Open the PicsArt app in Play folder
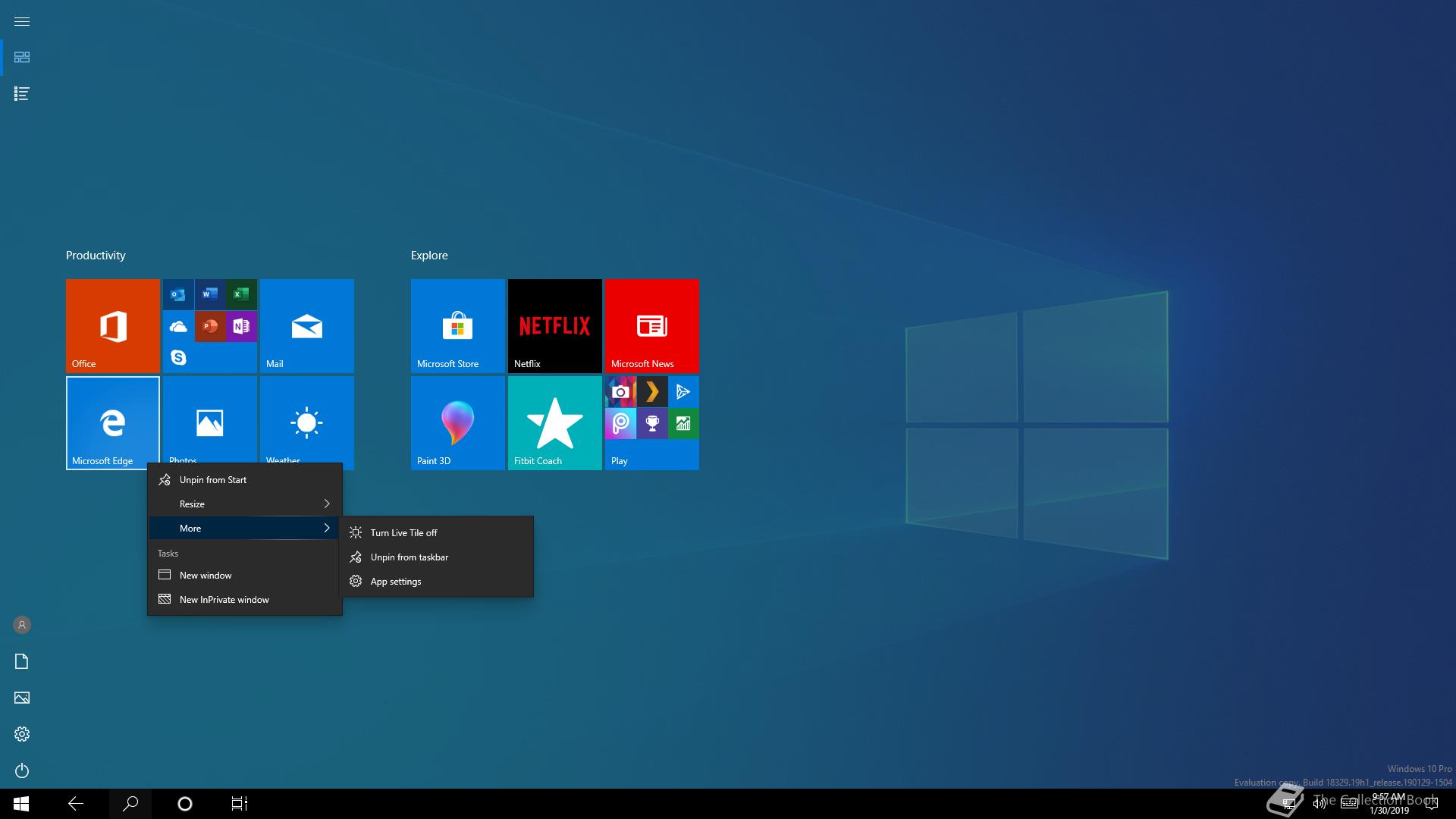Image resolution: width=1456 pixels, height=819 pixels. pos(620,423)
